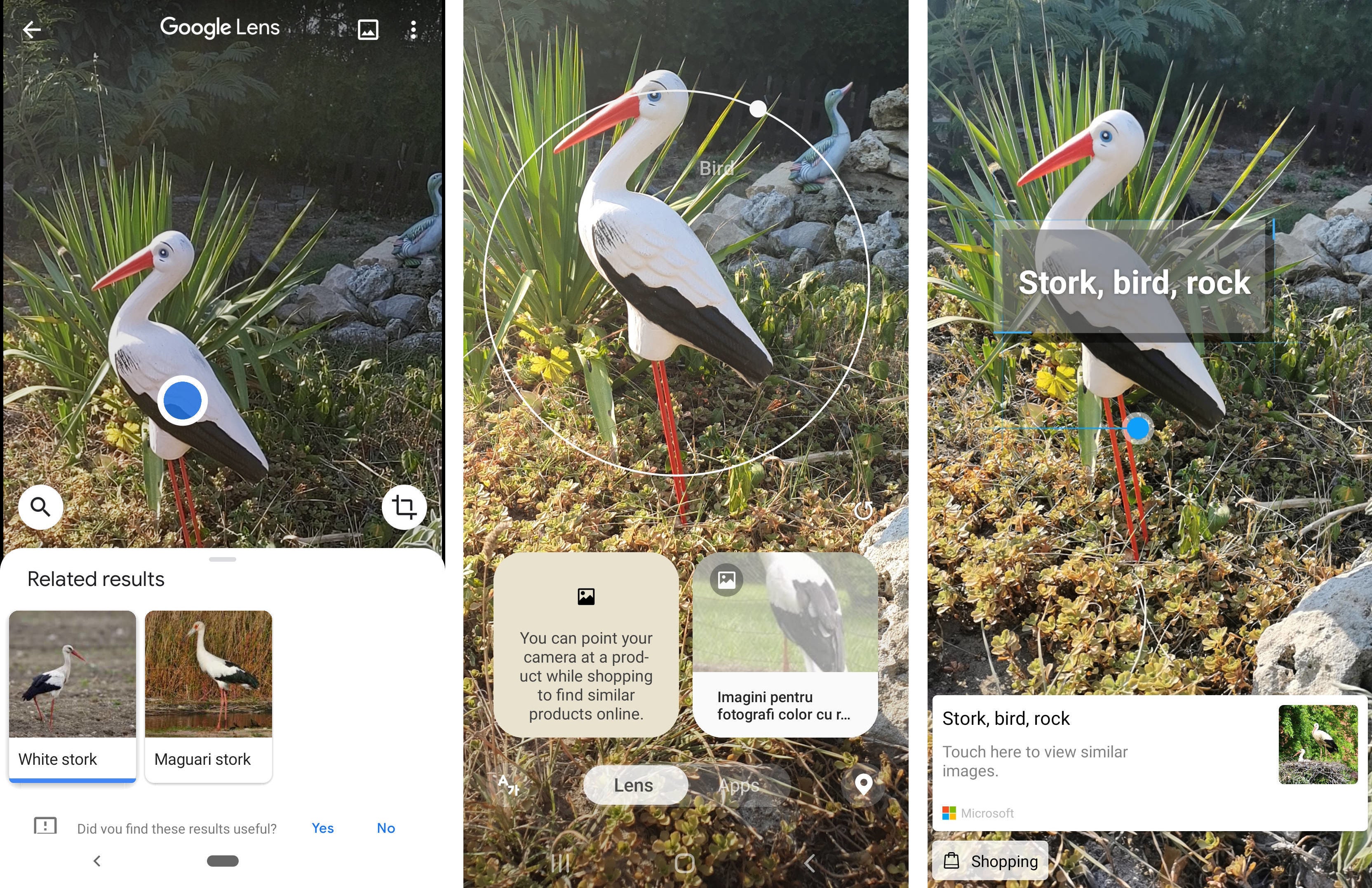This screenshot has width=1372, height=888.
Task: Click the Google Lens search icon
Action: pos(40,506)
